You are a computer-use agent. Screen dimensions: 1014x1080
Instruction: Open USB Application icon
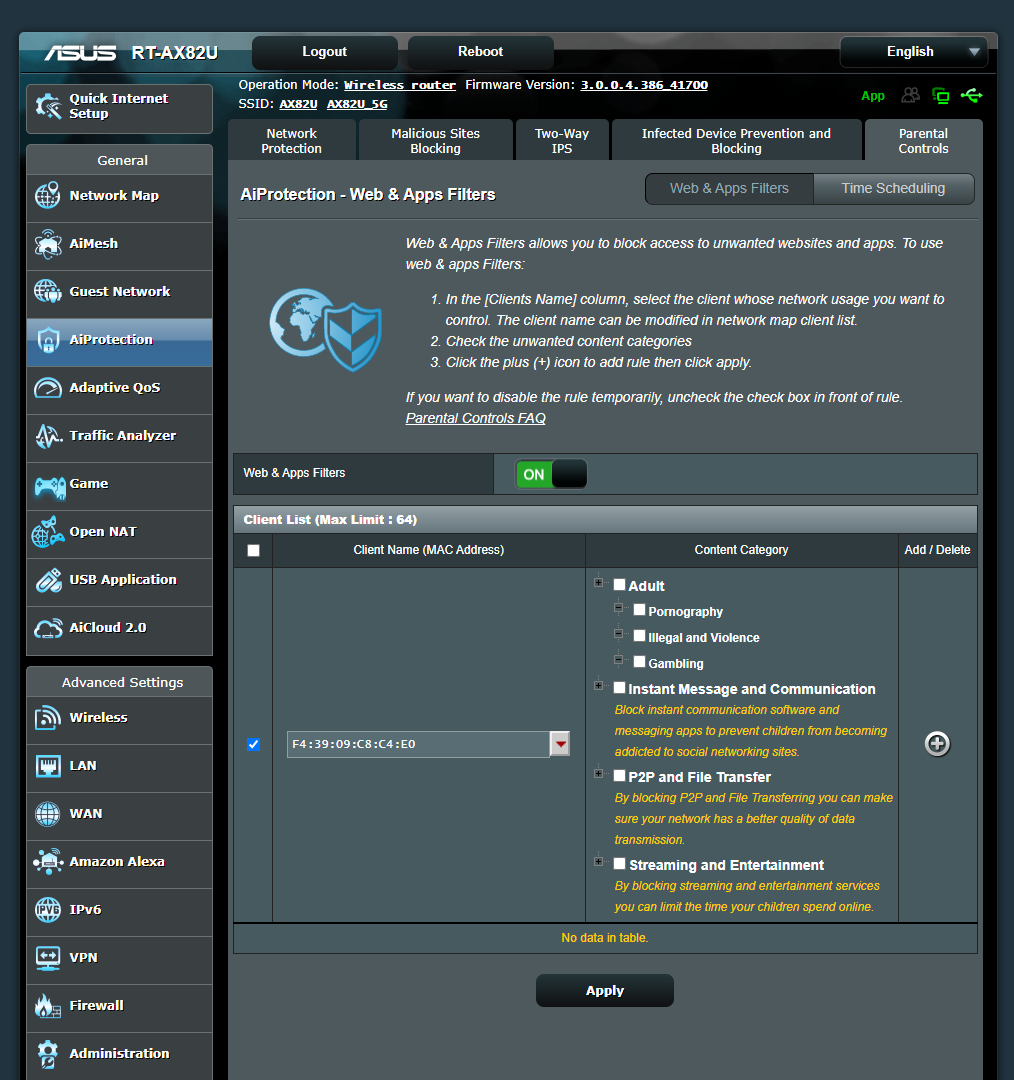click(48, 580)
